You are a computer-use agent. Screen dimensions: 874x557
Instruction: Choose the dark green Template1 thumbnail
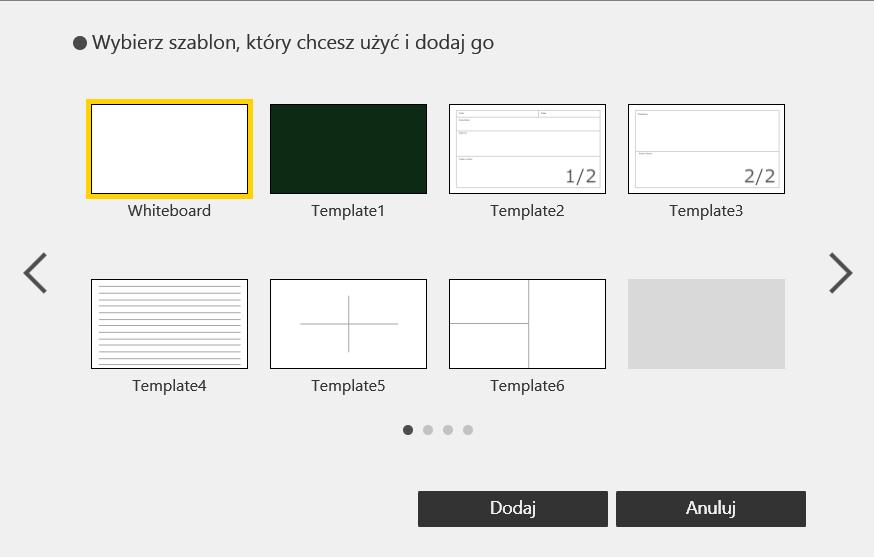(348, 149)
